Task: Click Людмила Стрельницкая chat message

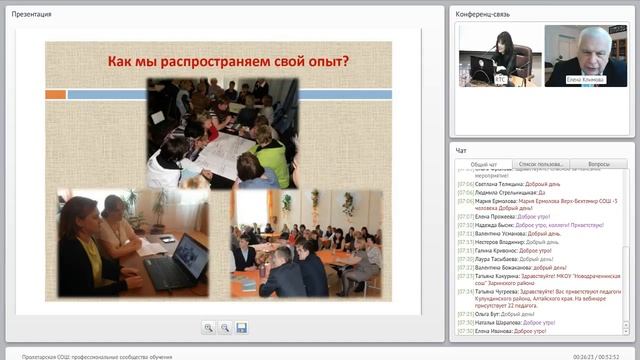Action: pyautogui.click(x=501, y=192)
